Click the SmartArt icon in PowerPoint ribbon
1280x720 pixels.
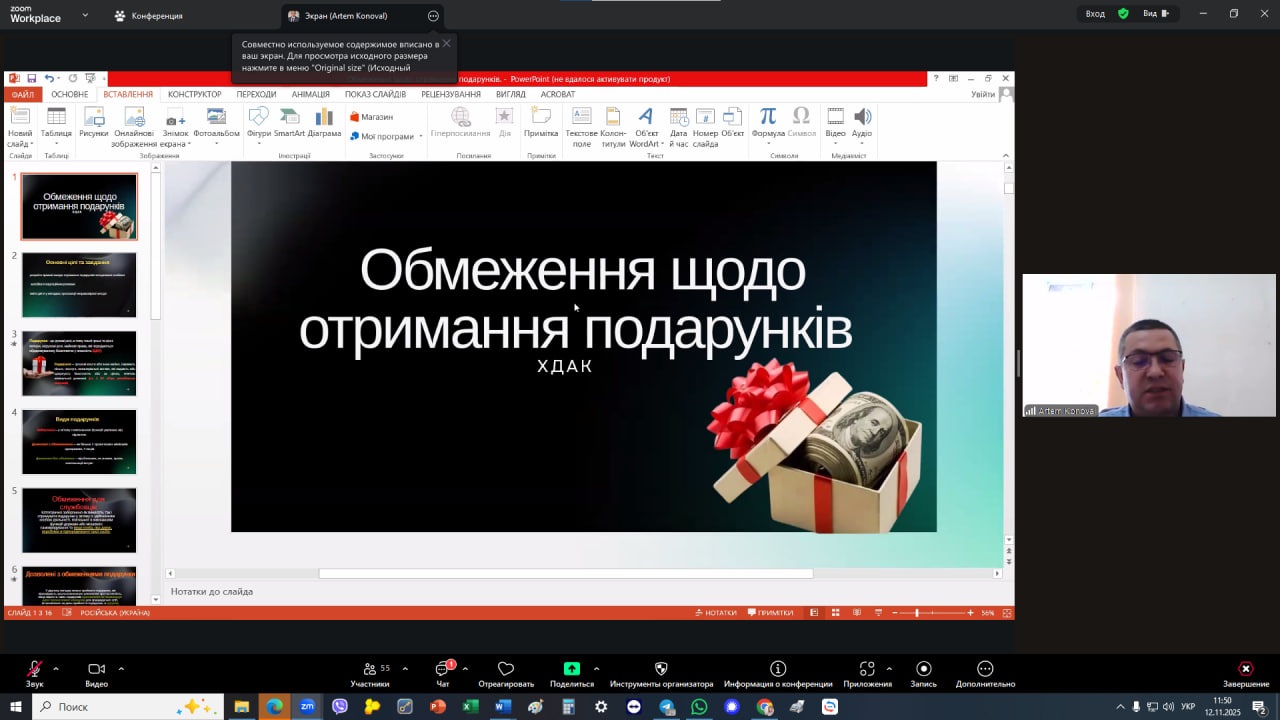pyautogui.click(x=289, y=120)
